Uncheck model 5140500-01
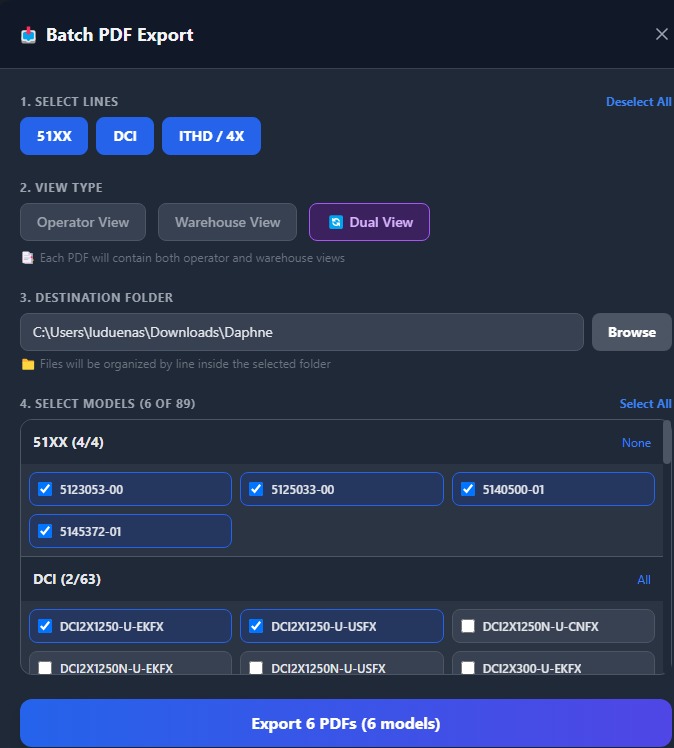Screen dimensions: 674x748 [468, 489]
